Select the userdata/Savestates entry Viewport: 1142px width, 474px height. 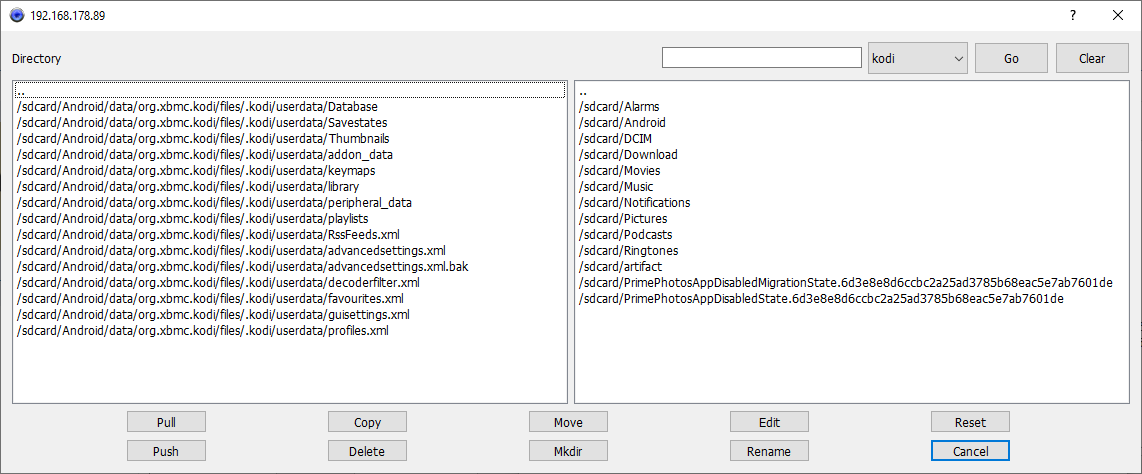[290, 123]
